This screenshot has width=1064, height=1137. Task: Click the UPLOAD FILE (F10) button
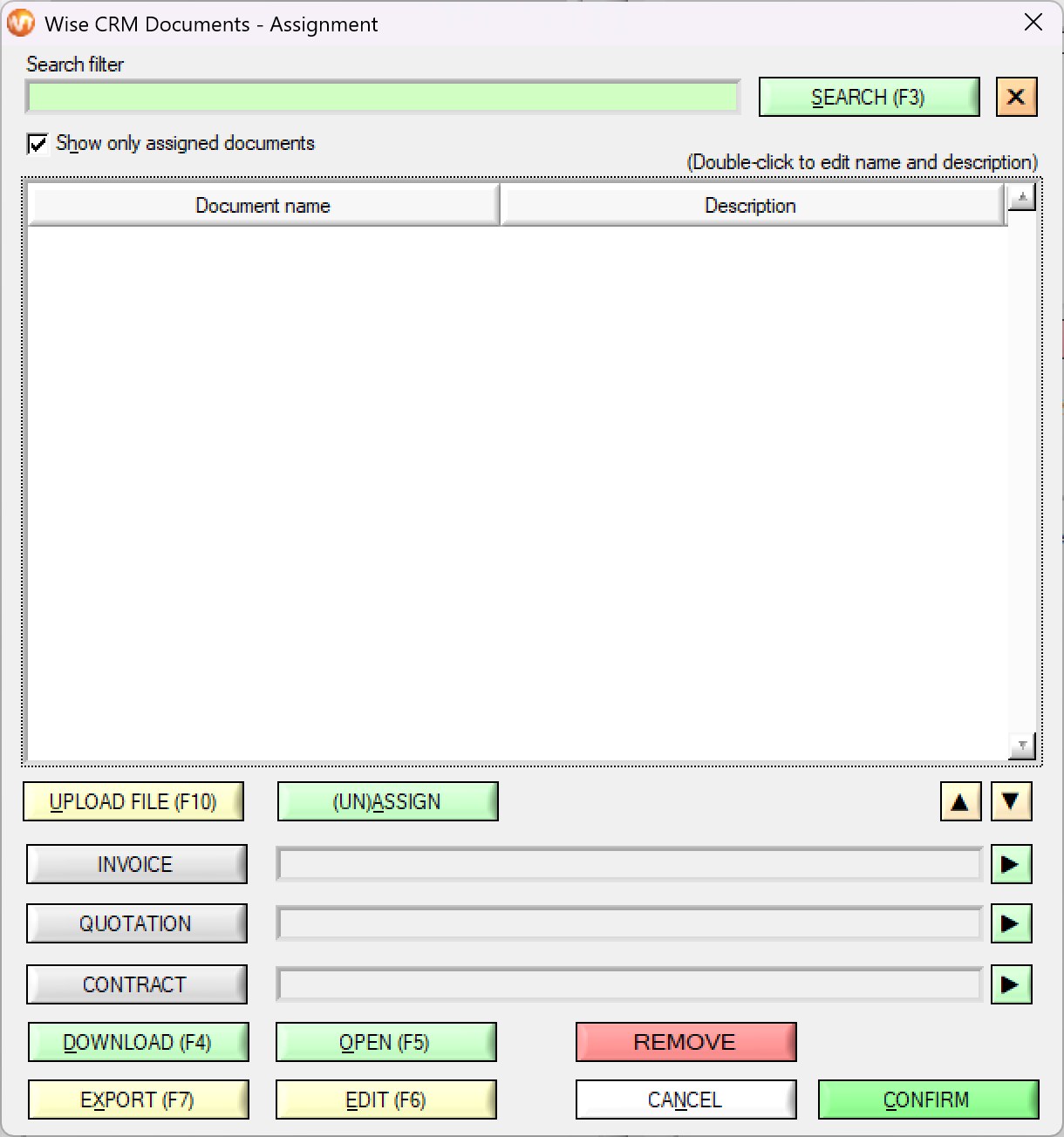133,801
